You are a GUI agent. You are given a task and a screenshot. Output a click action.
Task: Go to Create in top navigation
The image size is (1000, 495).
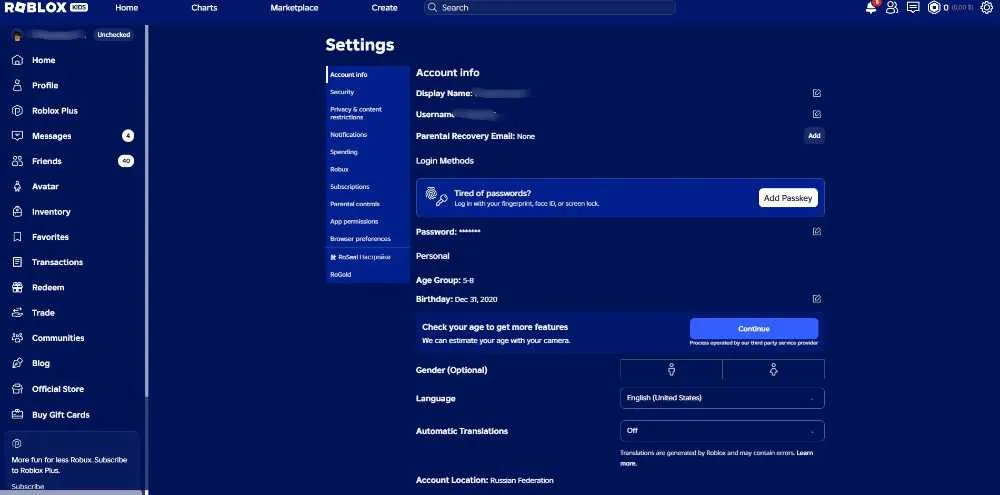(x=385, y=8)
